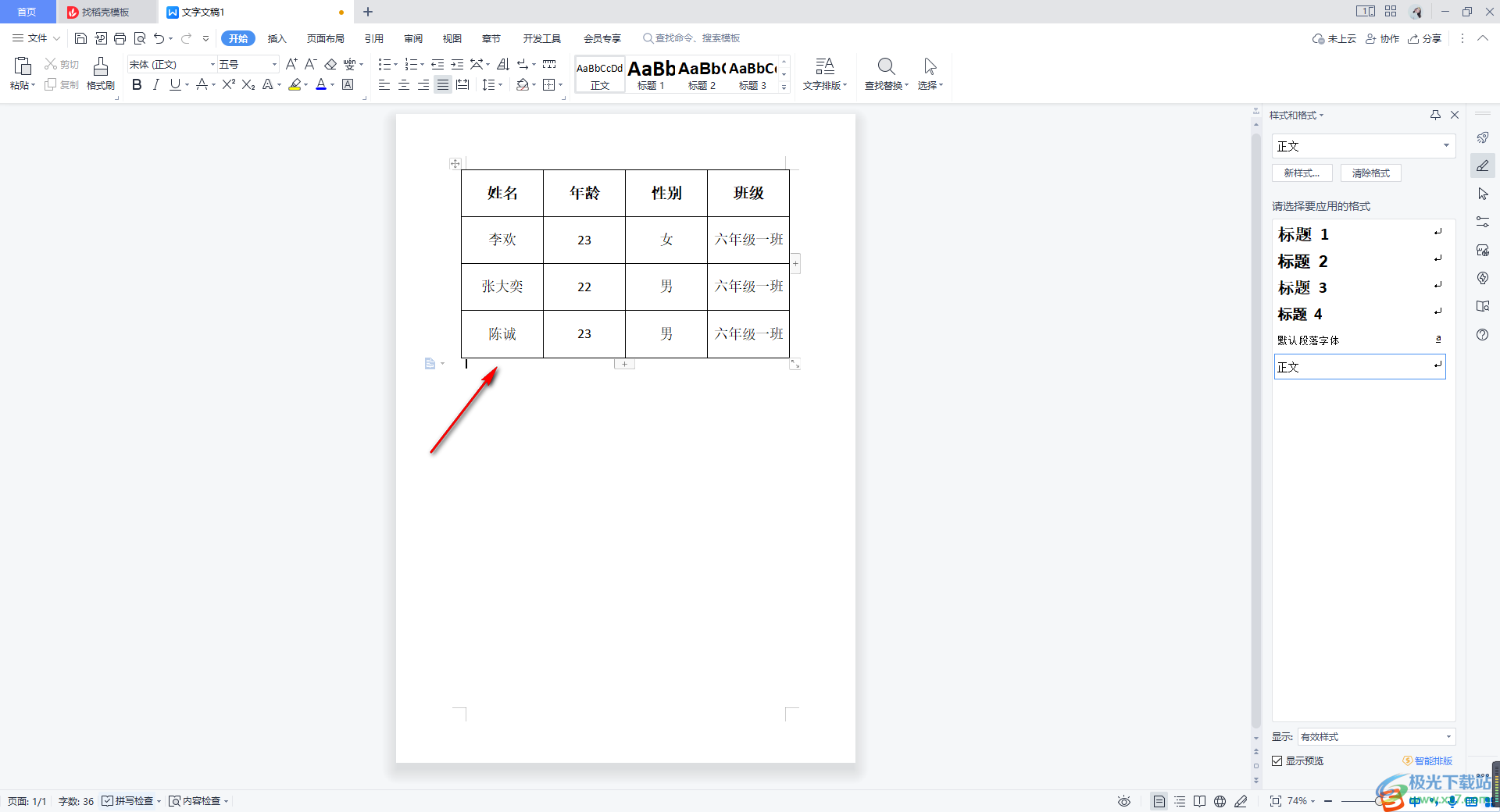This screenshot has height=812, width=1500.
Task: Click the Print icon in quick toolbar
Action: tap(120, 38)
